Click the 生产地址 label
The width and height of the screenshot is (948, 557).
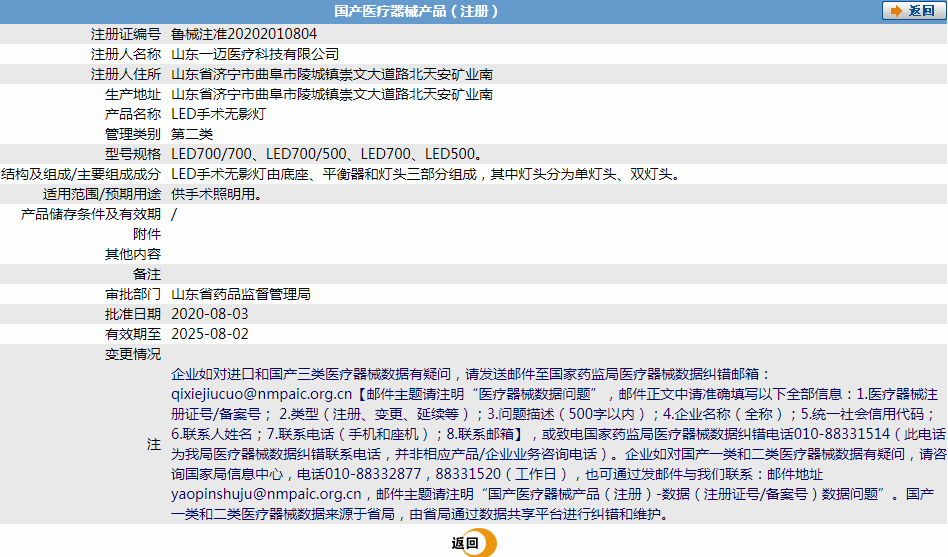pos(133,94)
